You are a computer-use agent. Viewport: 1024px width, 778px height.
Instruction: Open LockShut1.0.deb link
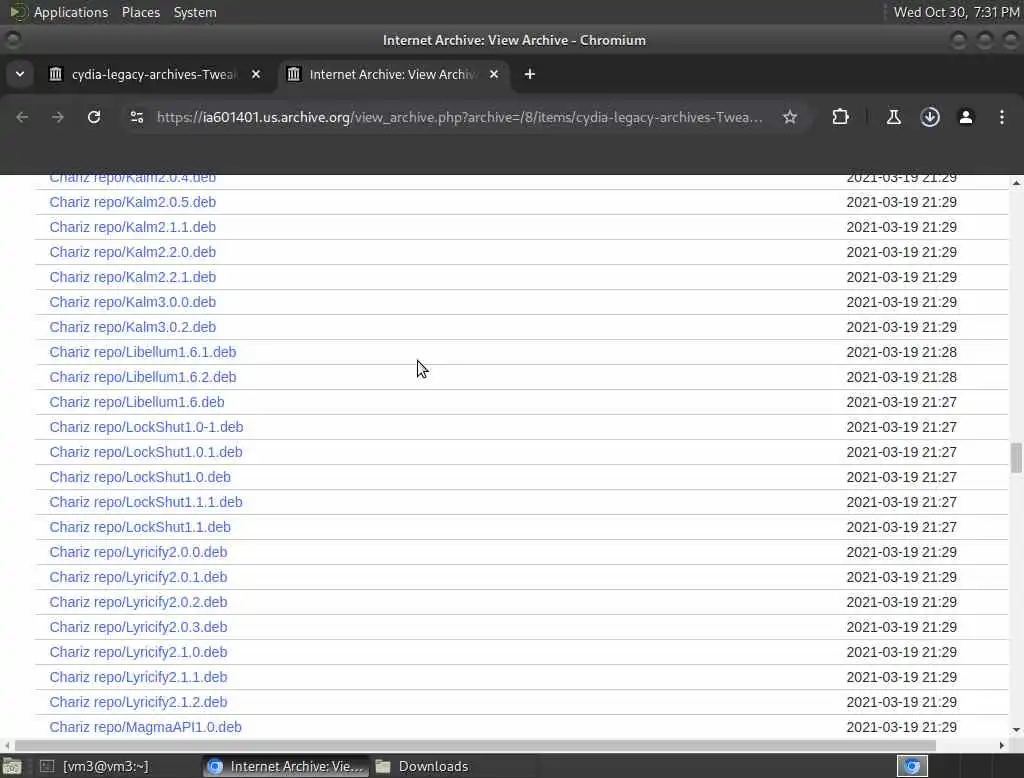click(140, 477)
